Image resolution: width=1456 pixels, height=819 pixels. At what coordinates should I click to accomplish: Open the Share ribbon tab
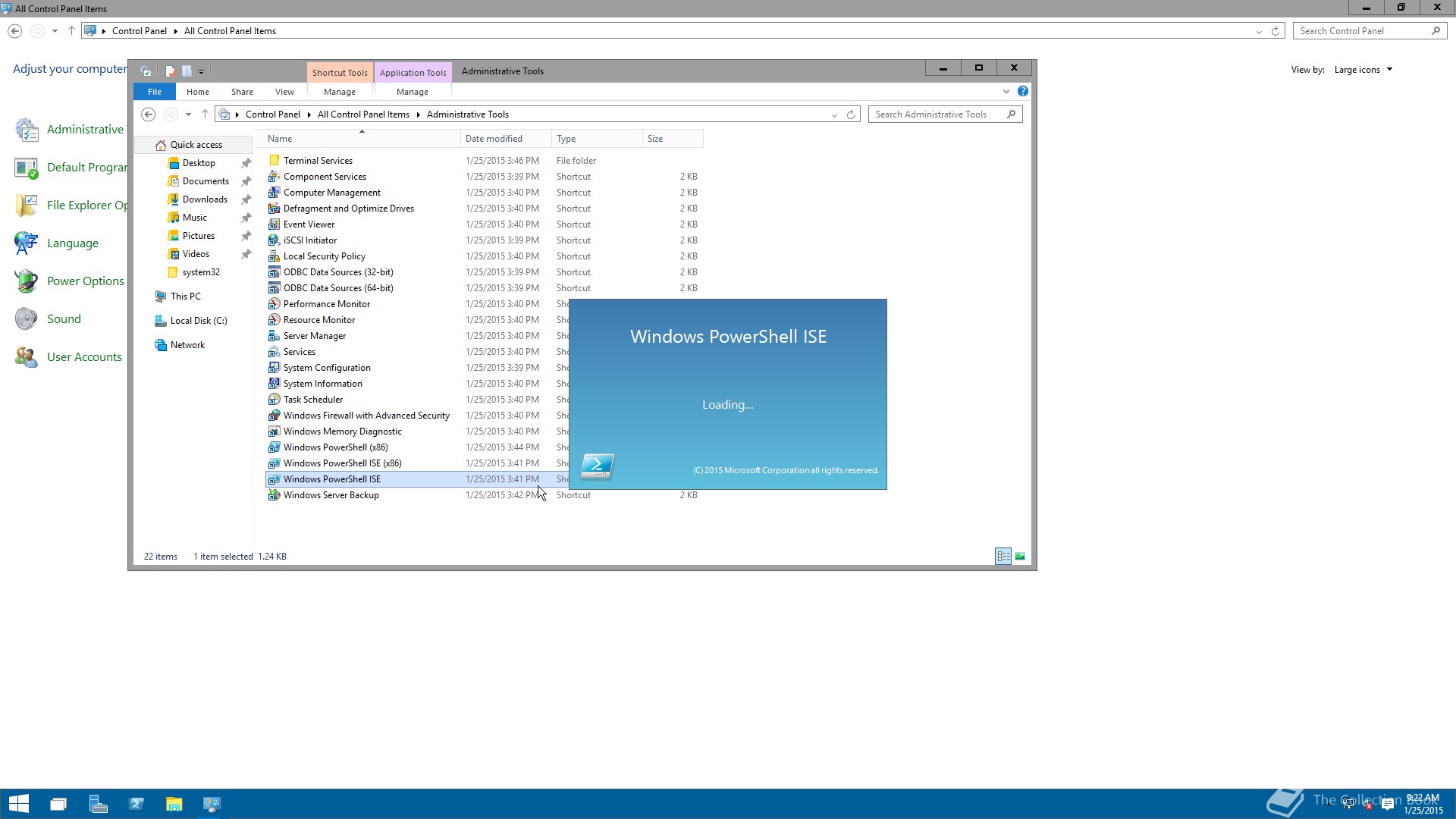[243, 92]
